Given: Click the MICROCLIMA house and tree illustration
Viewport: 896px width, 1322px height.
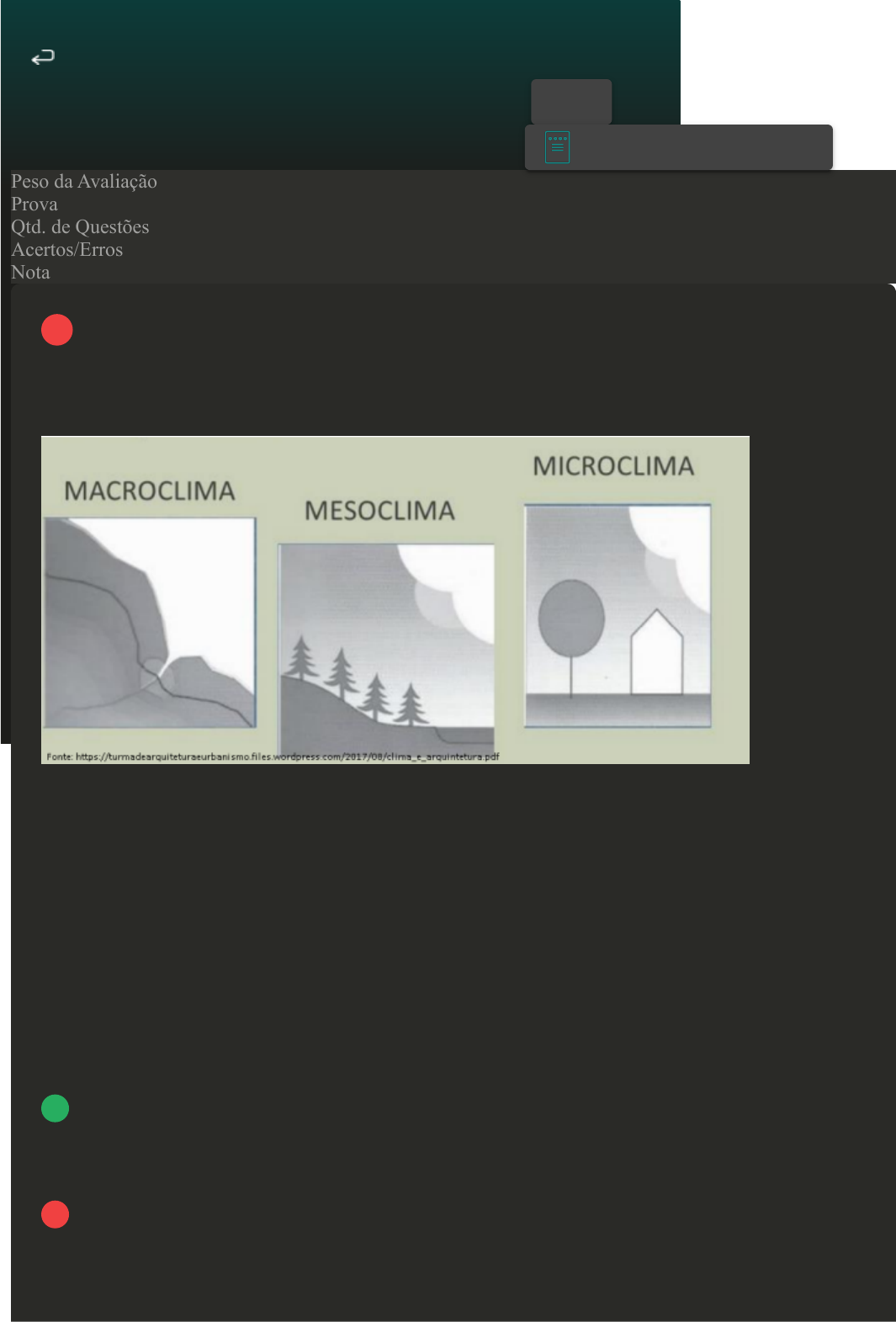Looking at the screenshot, I should [618, 615].
